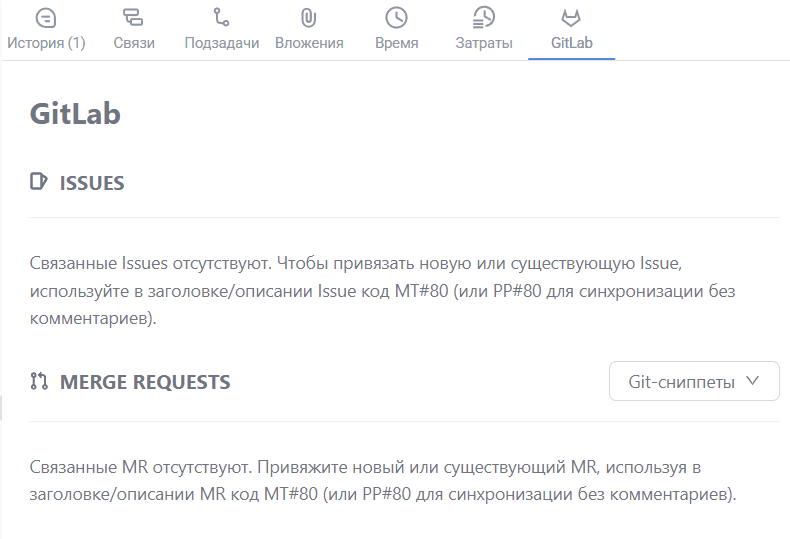Open the Git-сниппеты dropdown

[x=694, y=381]
